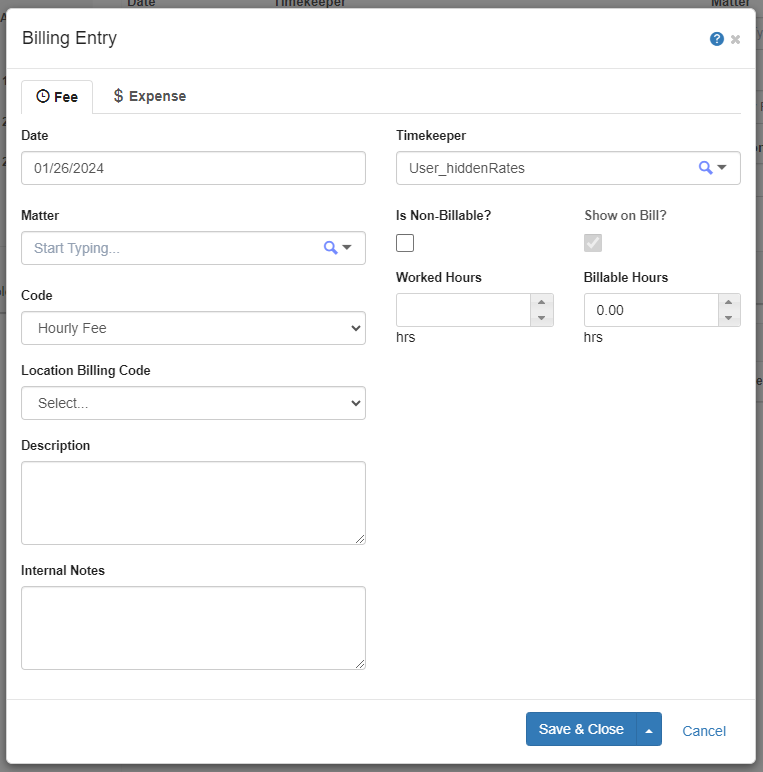Click inside the Description text area
The image size is (763, 772).
pyautogui.click(x=193, y=503)
